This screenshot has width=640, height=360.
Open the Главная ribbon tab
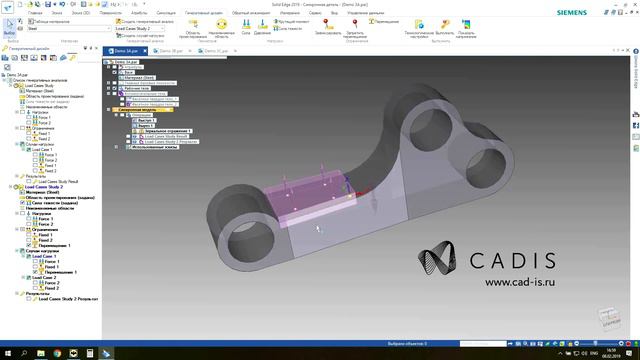point(35,13)
